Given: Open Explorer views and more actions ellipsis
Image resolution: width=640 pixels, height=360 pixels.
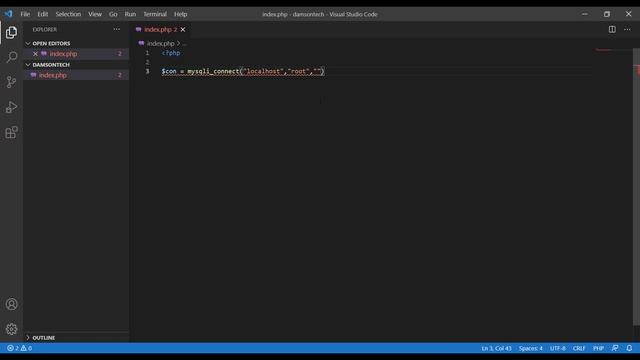Looking at the screenshot, I should (x=117, y=29).
